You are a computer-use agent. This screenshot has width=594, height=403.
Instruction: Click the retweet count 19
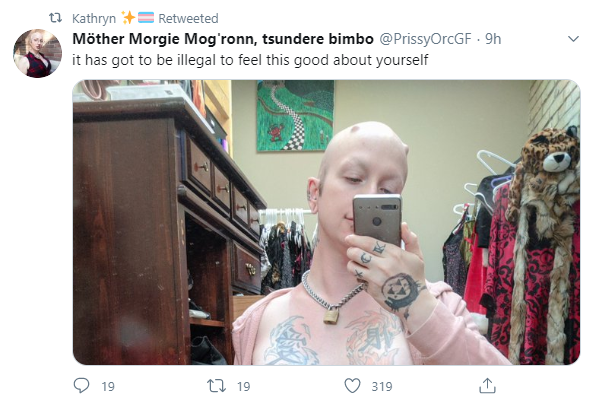pos(244,386)
